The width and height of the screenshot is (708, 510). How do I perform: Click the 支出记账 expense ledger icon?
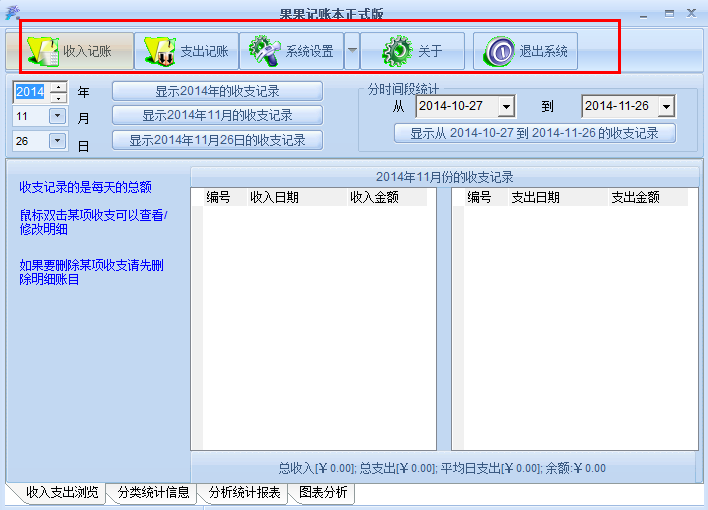160,51
